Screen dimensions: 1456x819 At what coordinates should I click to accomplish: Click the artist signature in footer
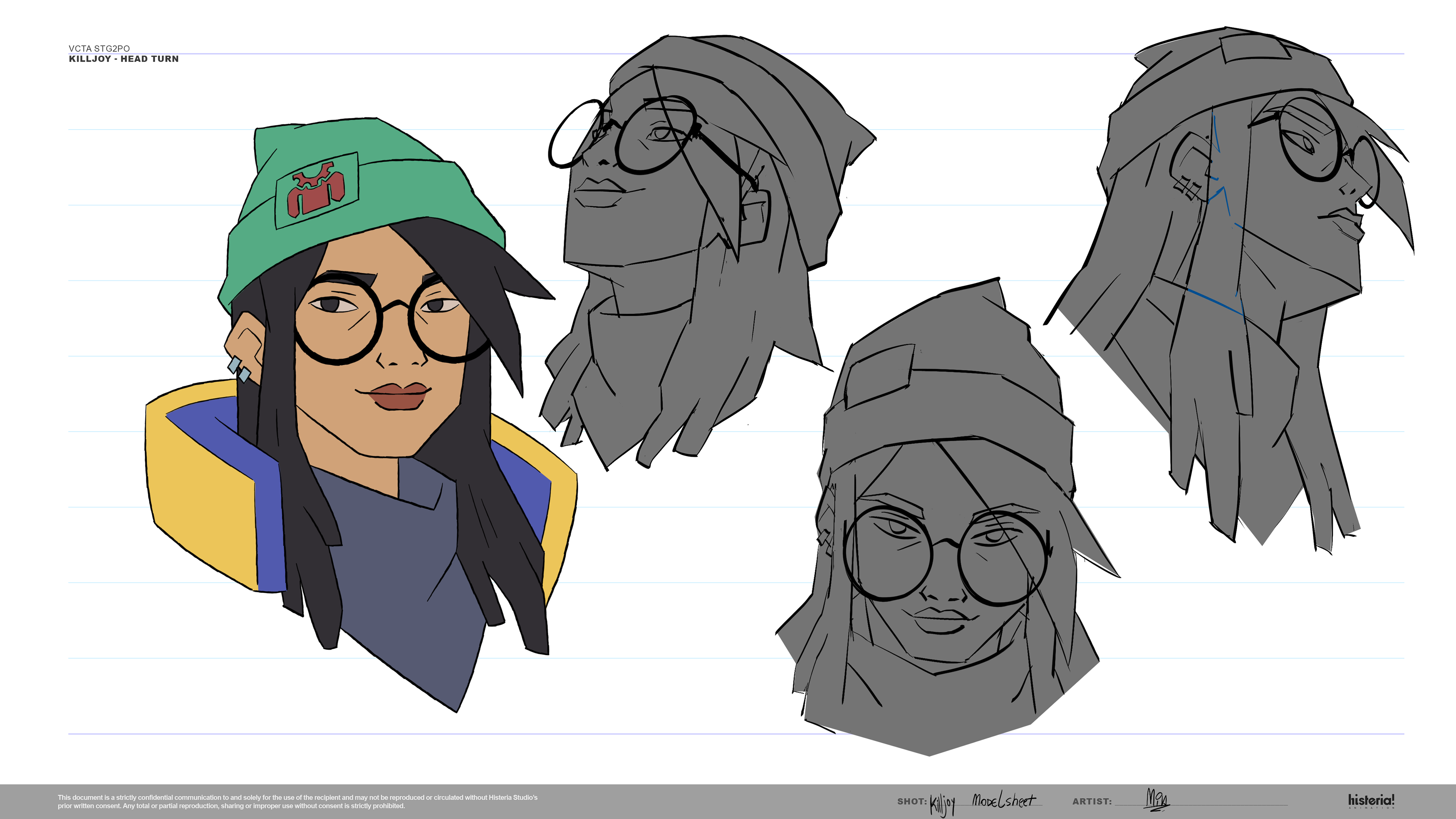[1157, 799]
